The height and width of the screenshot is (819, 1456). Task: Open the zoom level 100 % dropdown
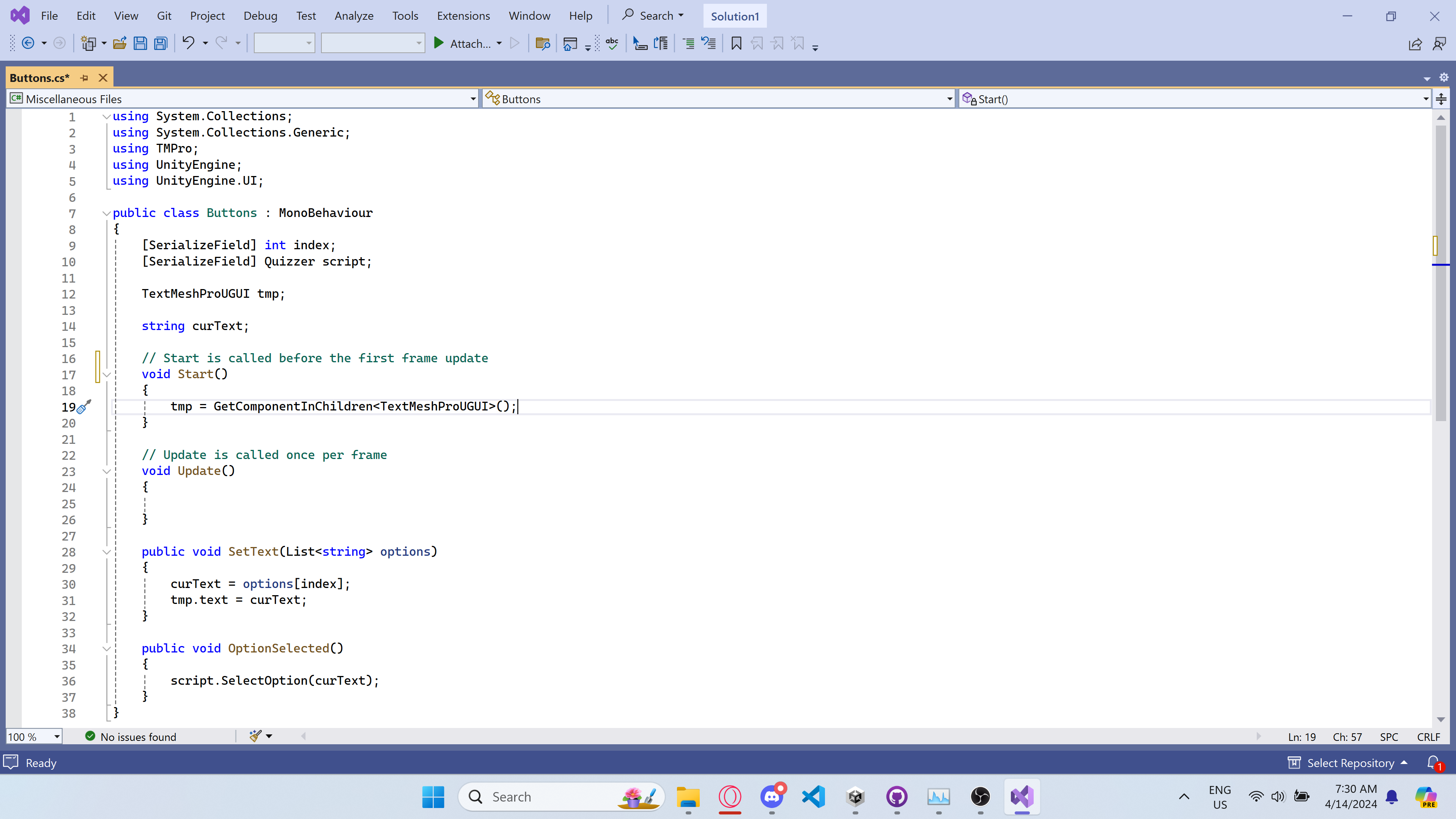[x=57, y=736]
